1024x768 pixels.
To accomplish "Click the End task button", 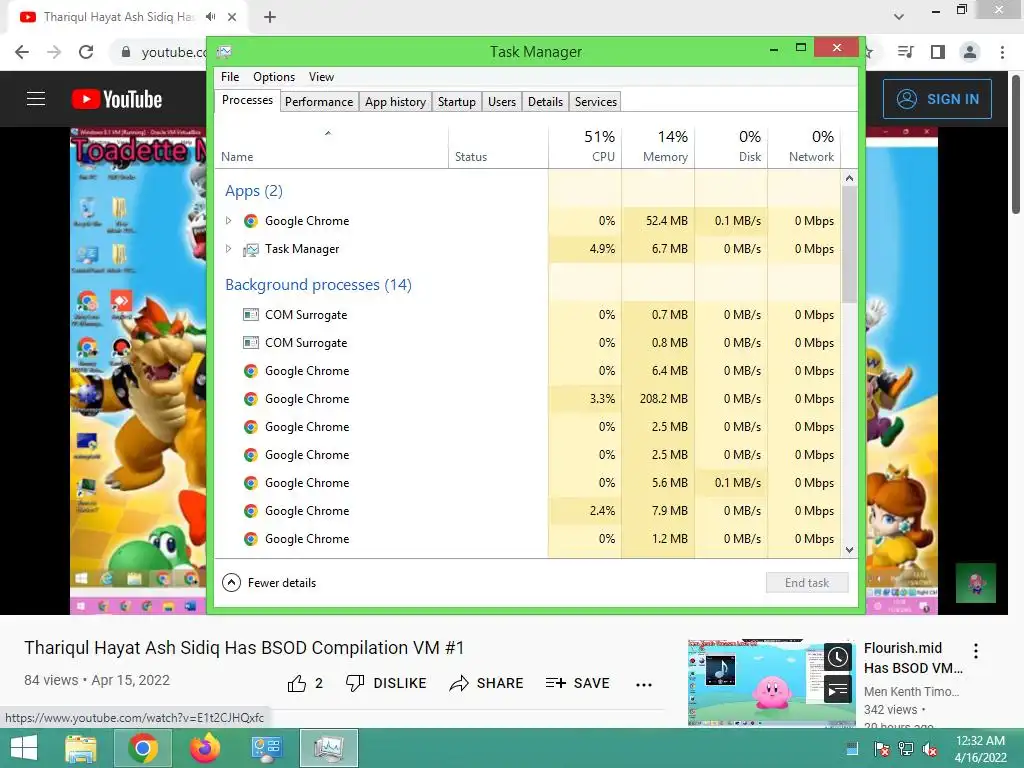I will pos(807,583).
